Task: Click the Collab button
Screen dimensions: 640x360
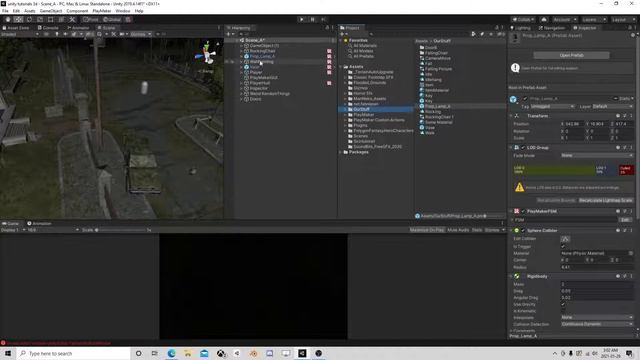Action: point(524,19)
